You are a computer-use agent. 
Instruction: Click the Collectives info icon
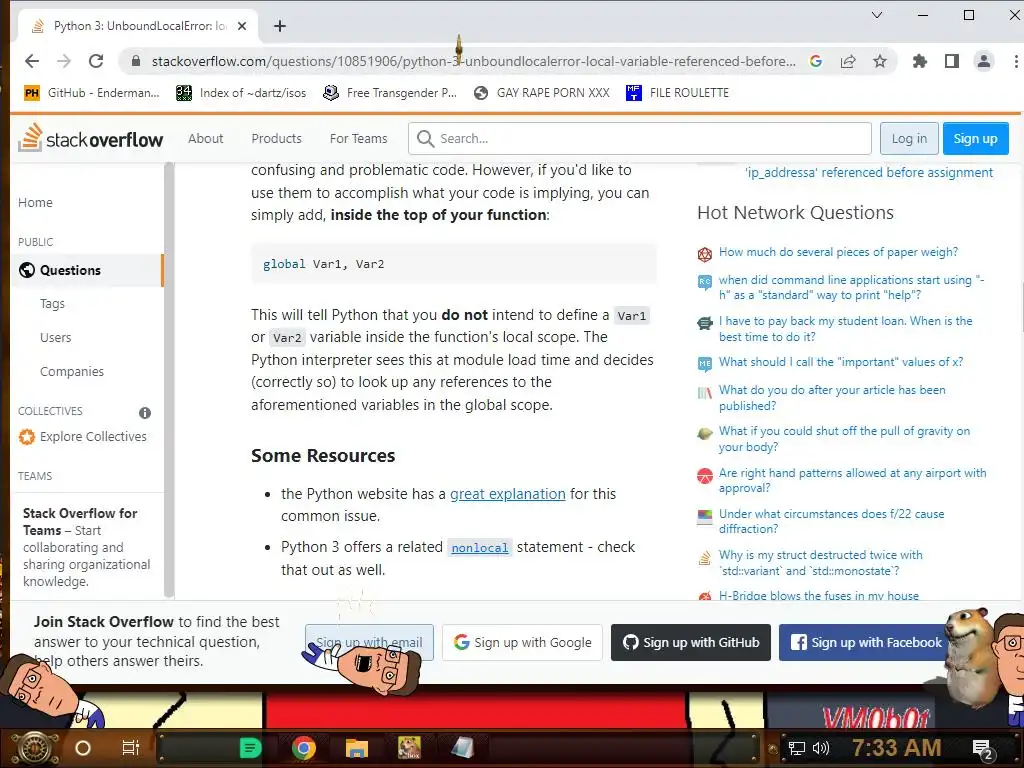click(145, 413)
